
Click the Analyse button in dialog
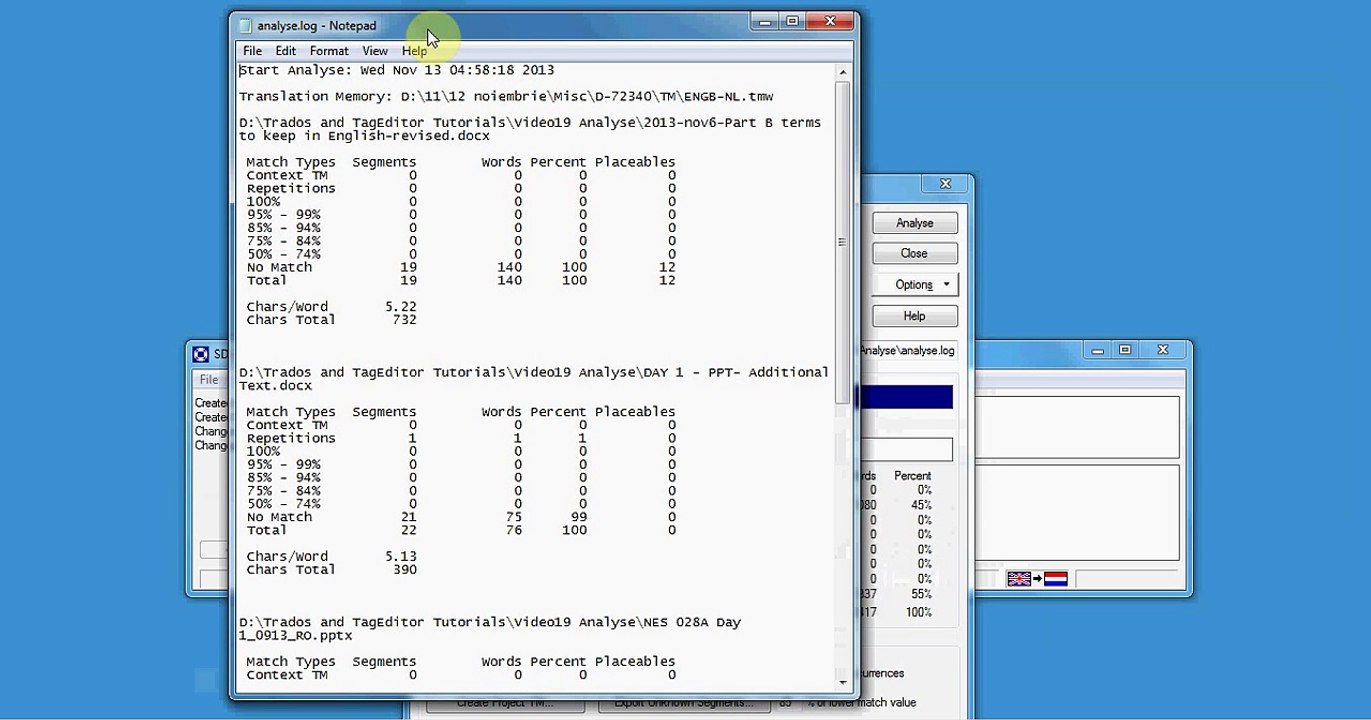914,223
